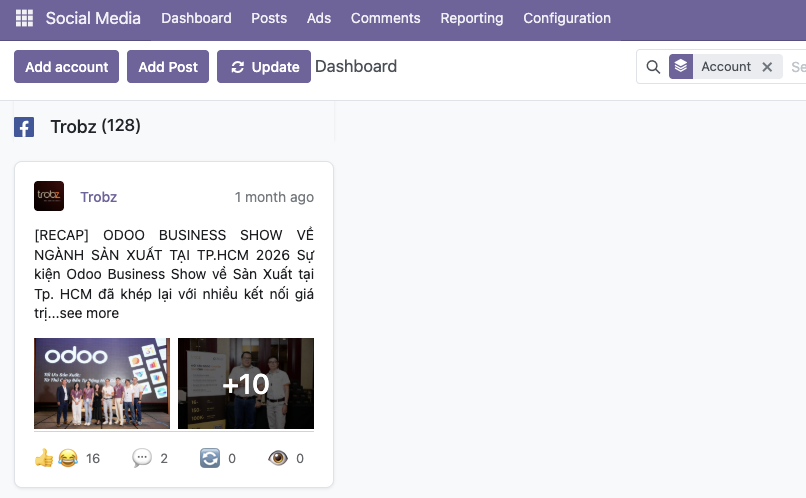806x498 pixels.
Task: Click the laughing emoji reaction icon
Action: click(68, 458)
